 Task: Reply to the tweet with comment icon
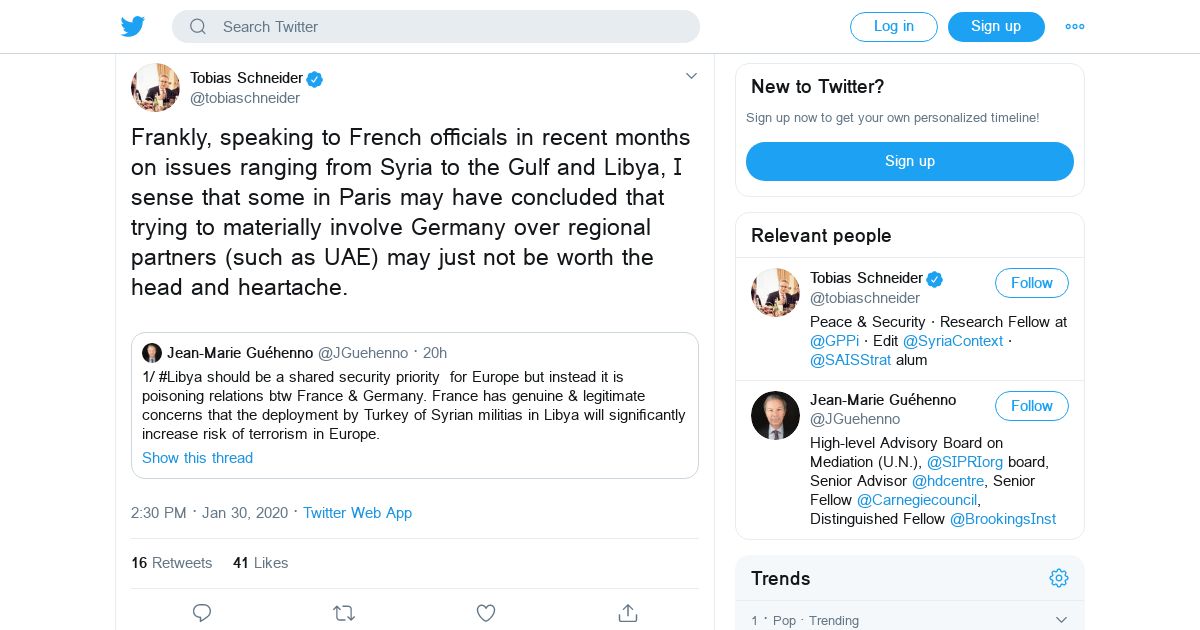coord(202,613)
